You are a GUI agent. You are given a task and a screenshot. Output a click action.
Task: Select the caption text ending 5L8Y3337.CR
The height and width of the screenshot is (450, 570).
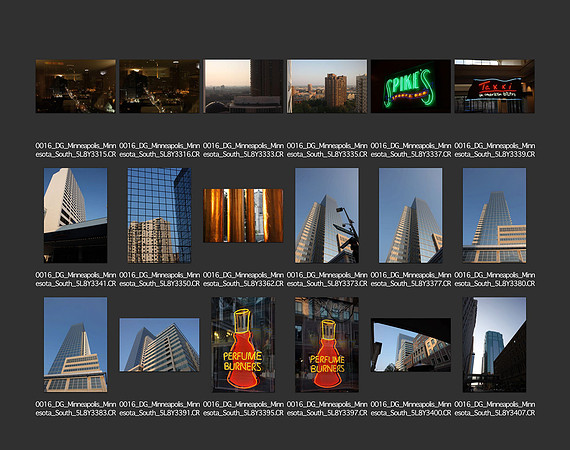(411, 150)
